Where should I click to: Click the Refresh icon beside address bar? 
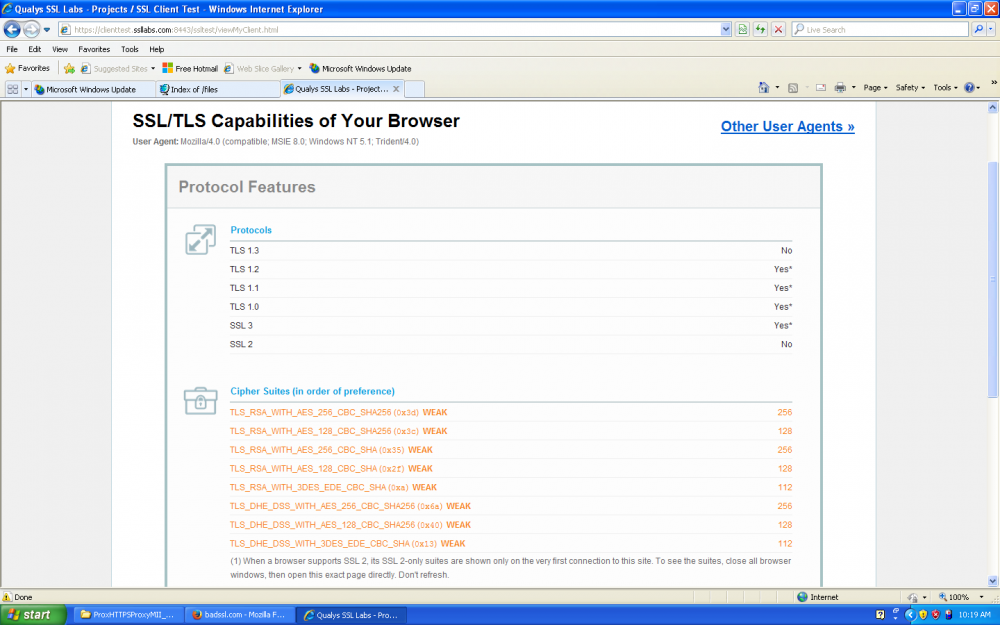tap(759, 29)
